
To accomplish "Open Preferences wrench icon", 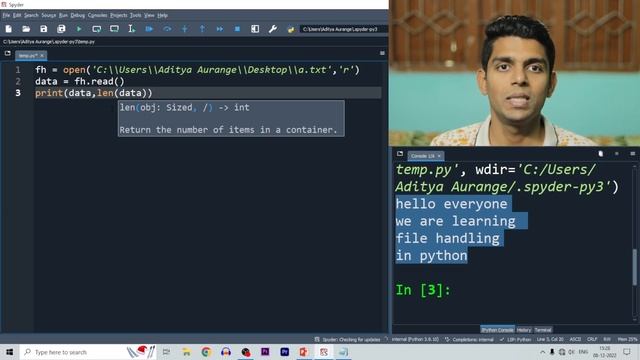I will [x=273, y=29].
